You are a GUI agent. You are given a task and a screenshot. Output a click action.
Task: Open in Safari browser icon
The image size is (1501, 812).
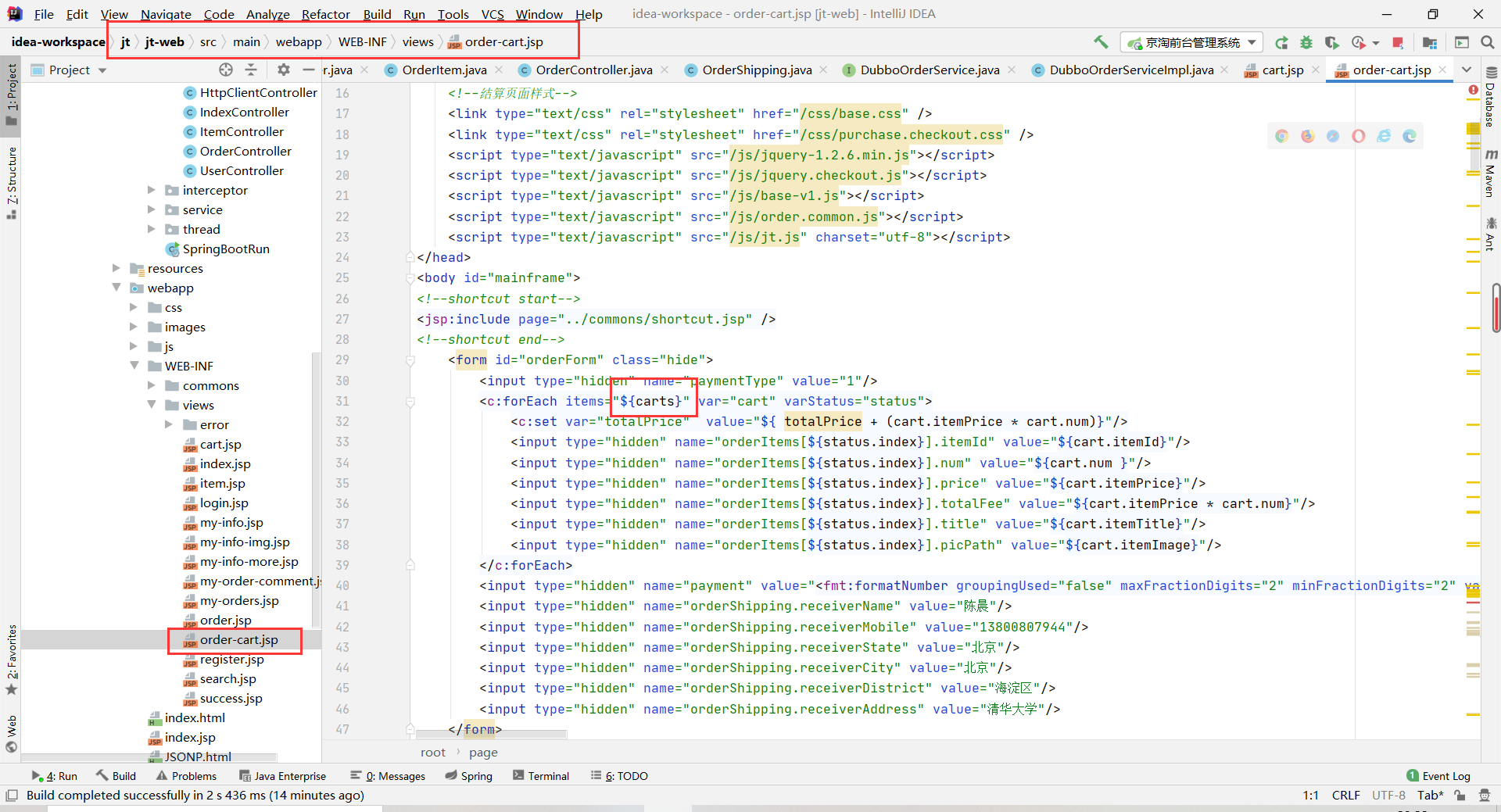[1333, 136]
